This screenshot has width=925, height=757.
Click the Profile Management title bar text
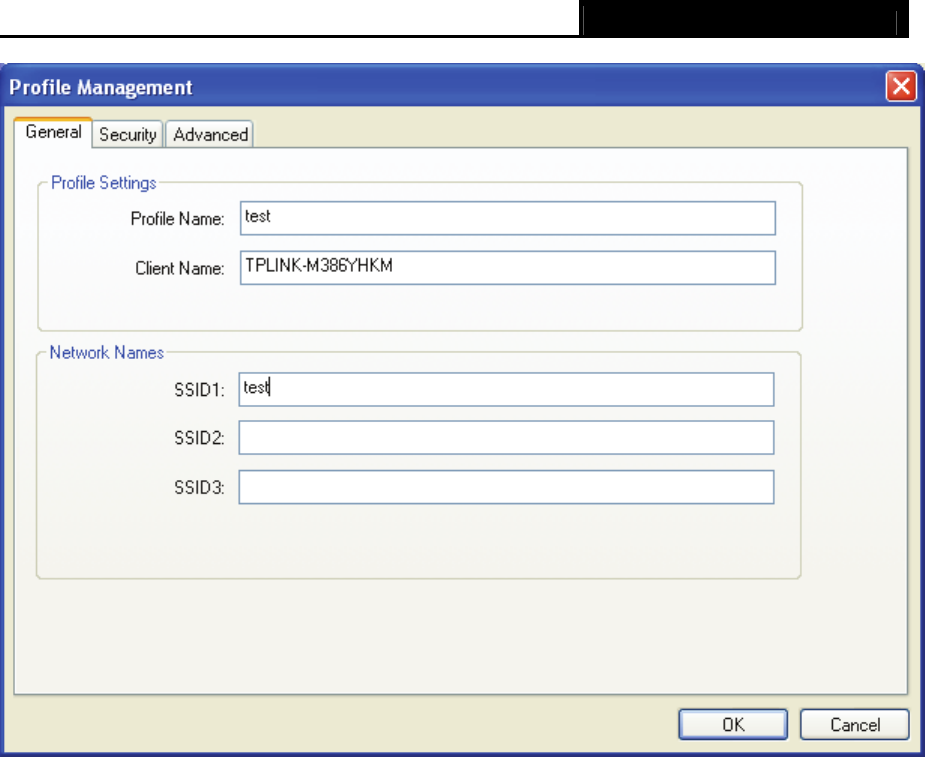[x=101, y=87]
